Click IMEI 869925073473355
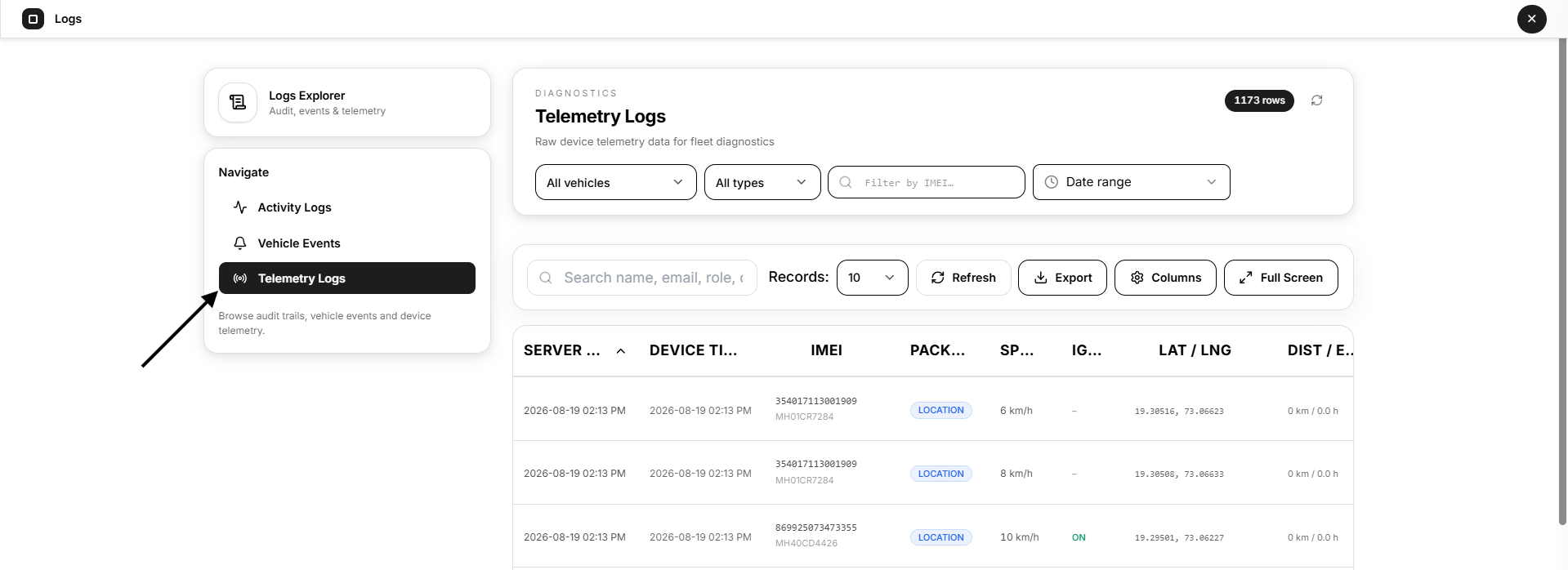The width and height of the screenshot is (1568, 570). tap(815, 528)
